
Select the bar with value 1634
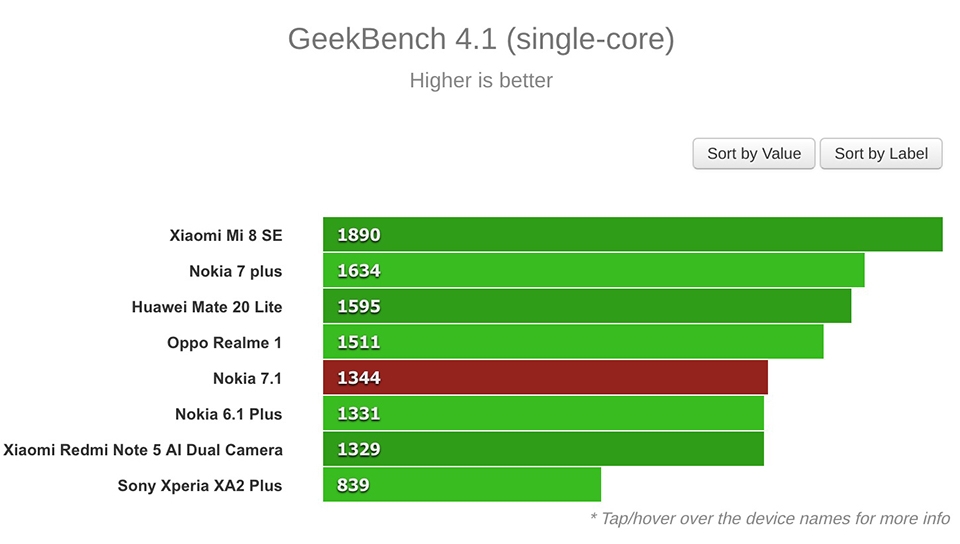pyautogui.click(x=594, y=270)
